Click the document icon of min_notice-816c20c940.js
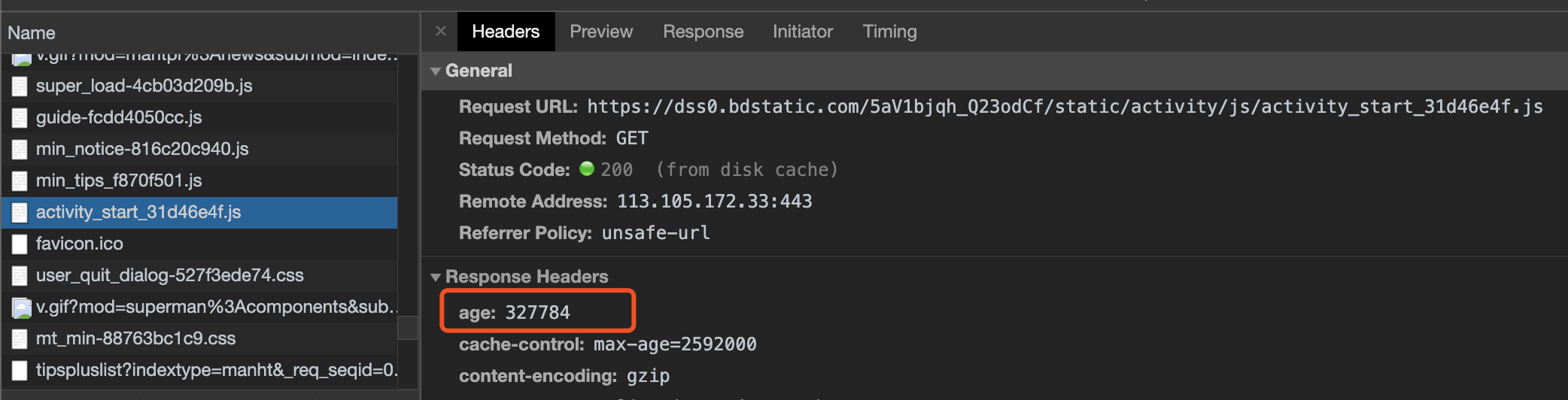 tap(20, 150)
